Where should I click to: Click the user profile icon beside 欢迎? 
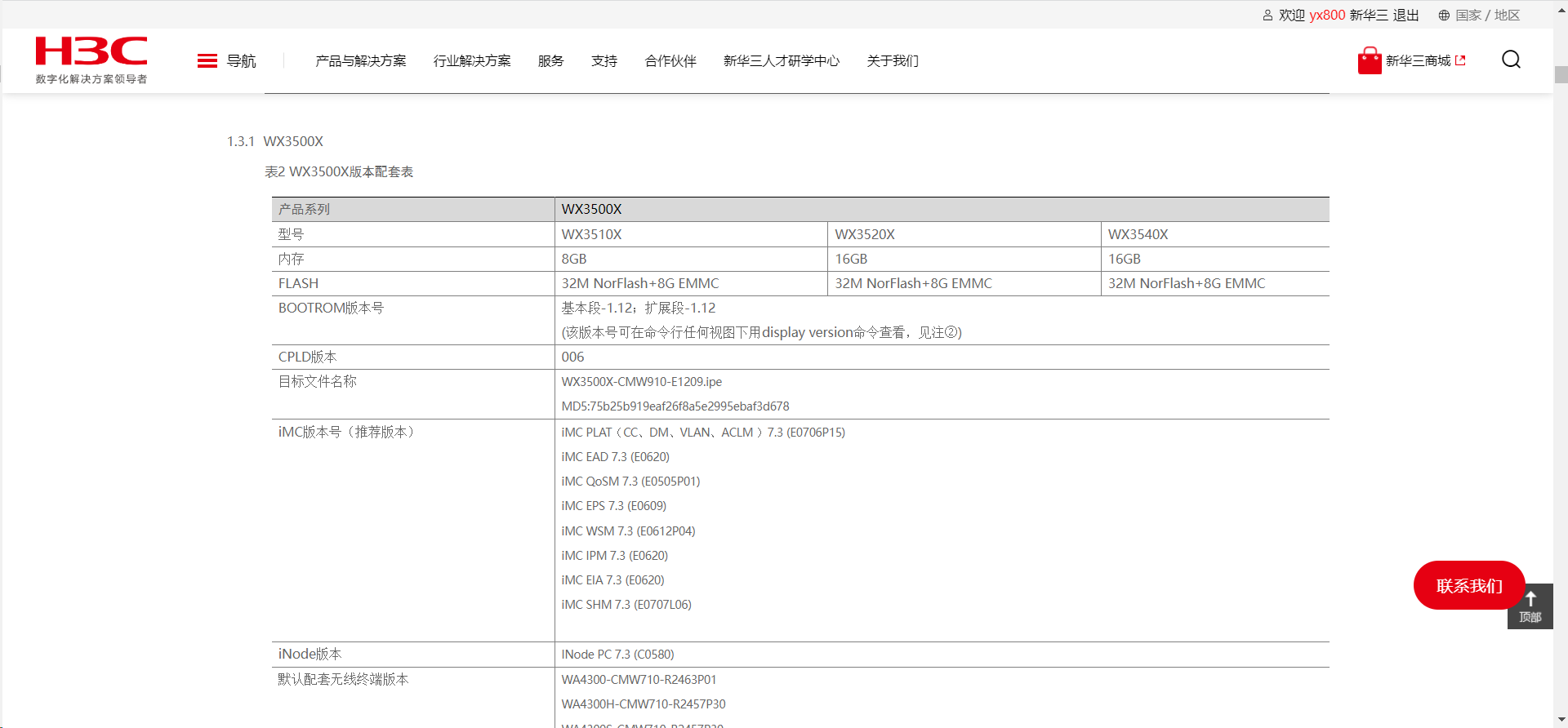(x=1267, y=16)
